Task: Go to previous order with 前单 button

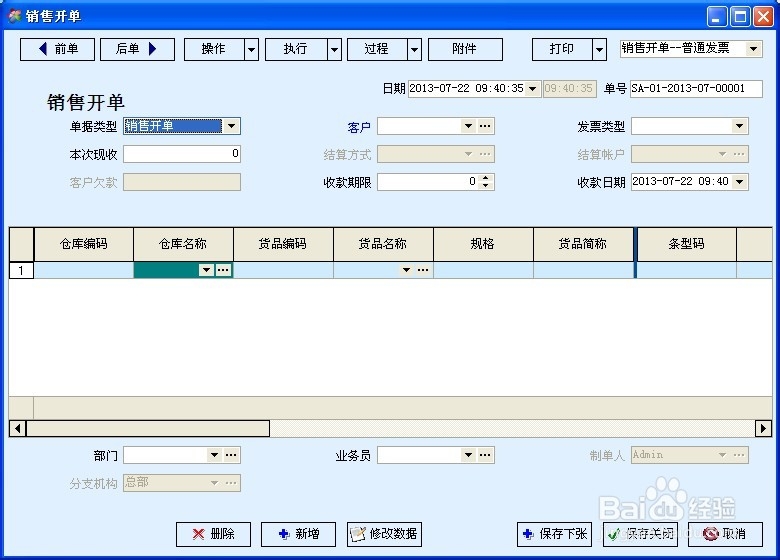Action: click(57, 49)
